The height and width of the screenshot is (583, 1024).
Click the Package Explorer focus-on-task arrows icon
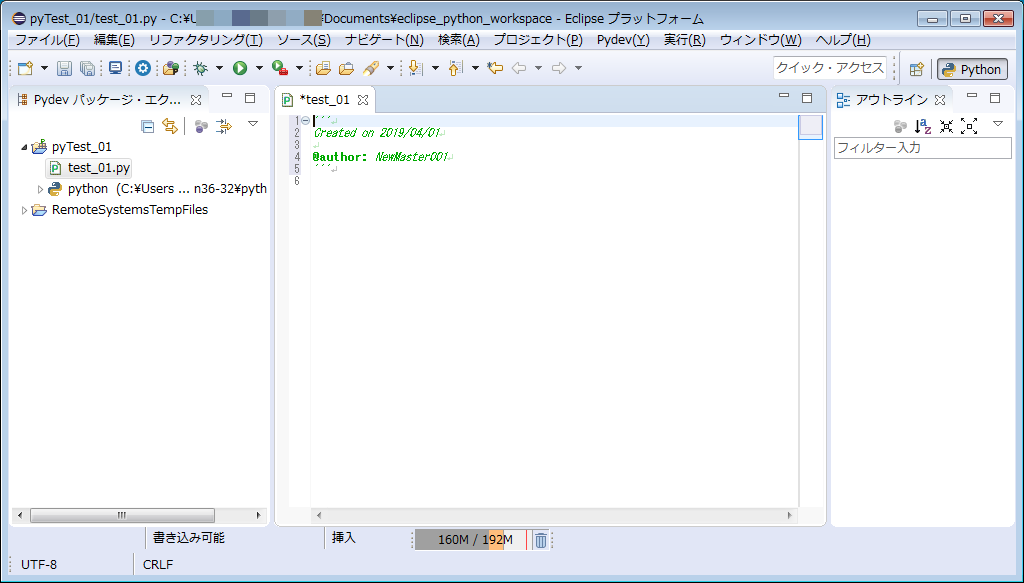223,126
